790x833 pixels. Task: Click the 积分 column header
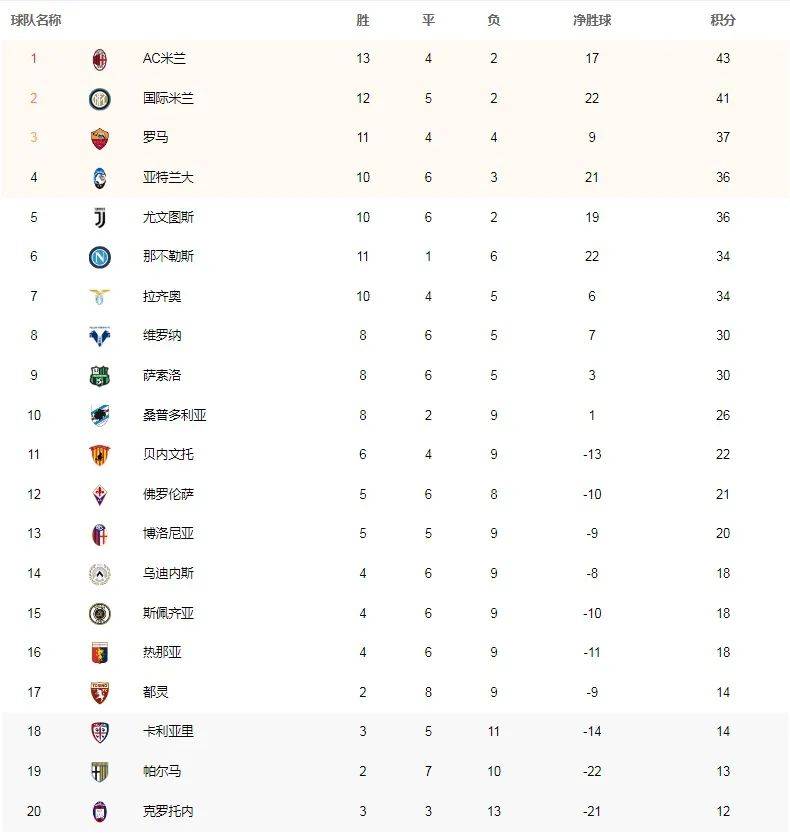tap(722, 20)
